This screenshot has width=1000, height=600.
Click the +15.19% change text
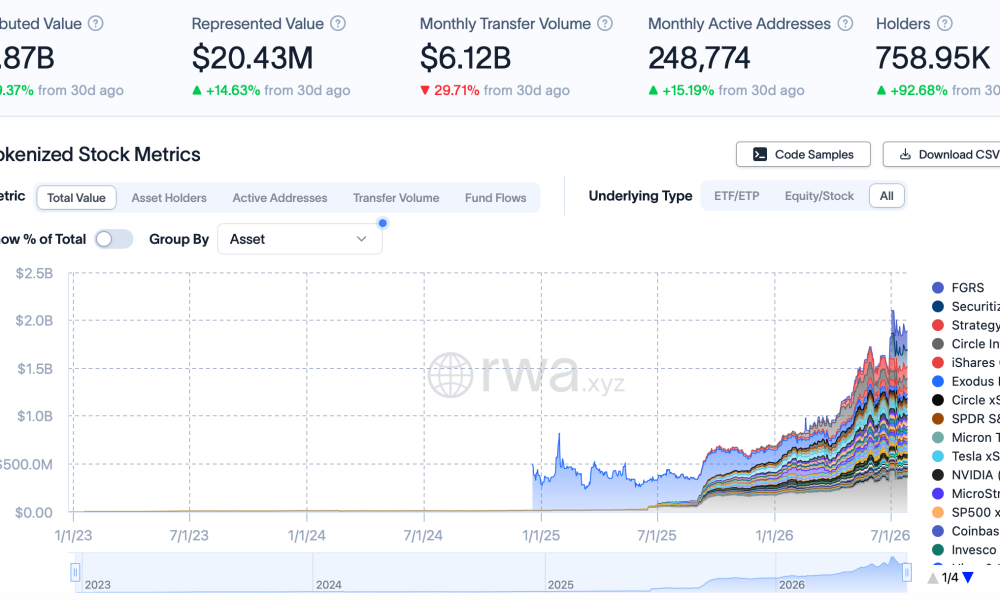(688, 91)
